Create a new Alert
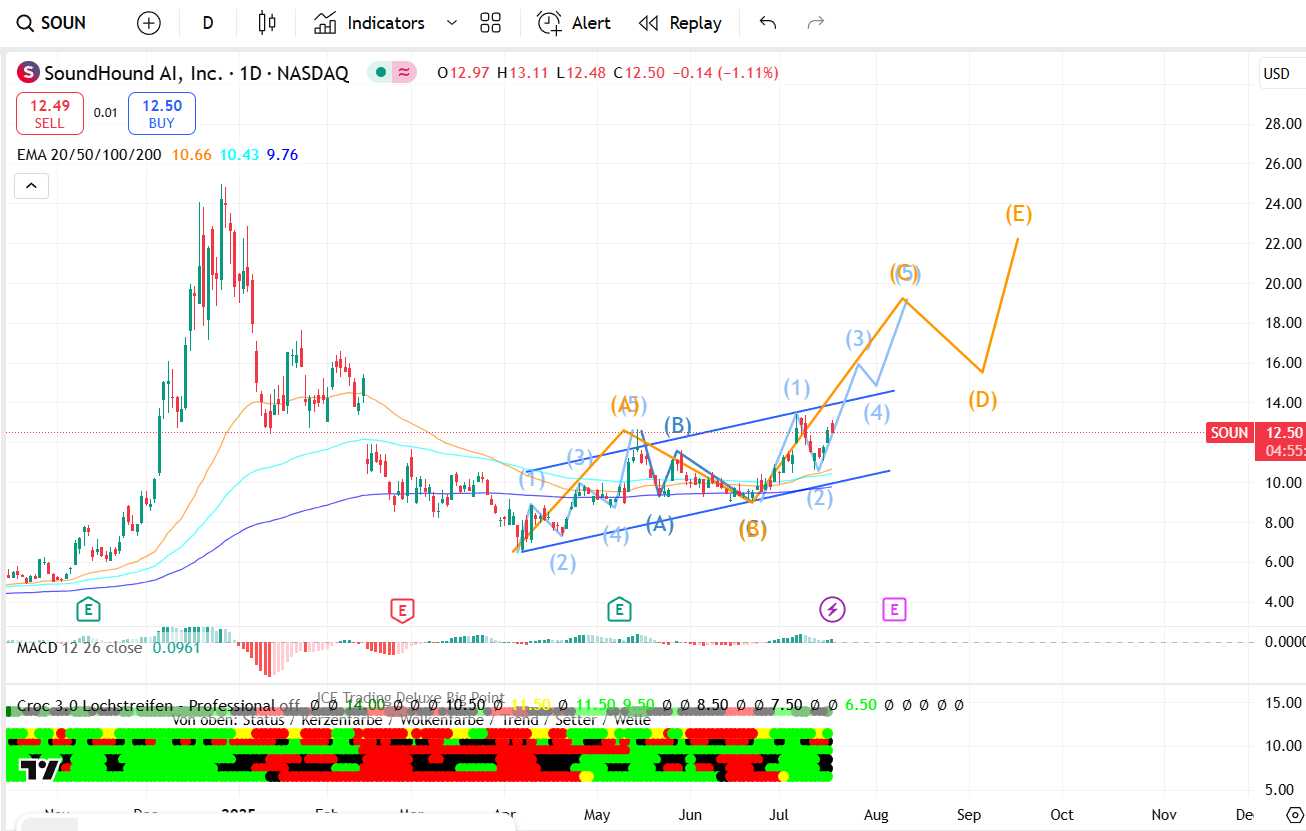Viewport: 1306px width, 831px height. [x=574, y=23]
